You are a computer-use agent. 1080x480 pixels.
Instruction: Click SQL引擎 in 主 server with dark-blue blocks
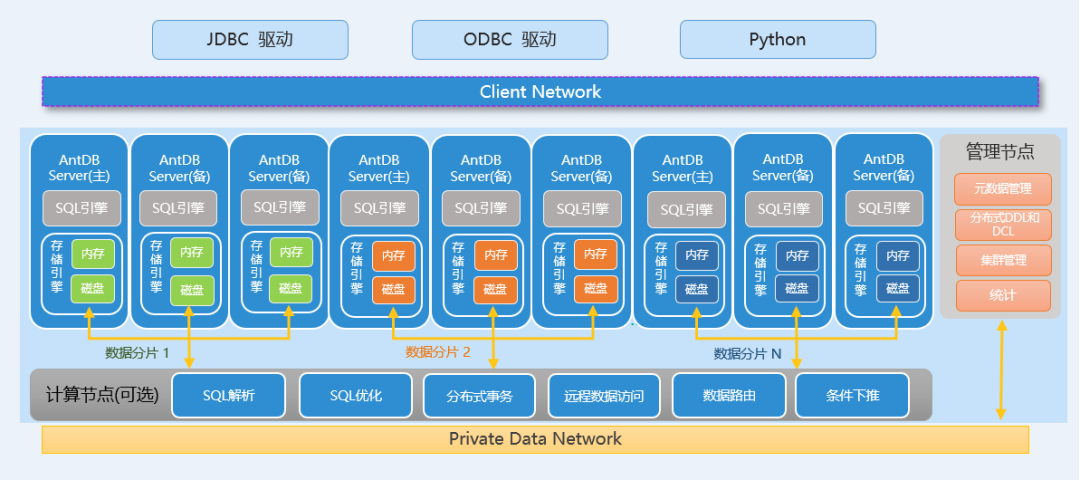(x=686, y=210)
